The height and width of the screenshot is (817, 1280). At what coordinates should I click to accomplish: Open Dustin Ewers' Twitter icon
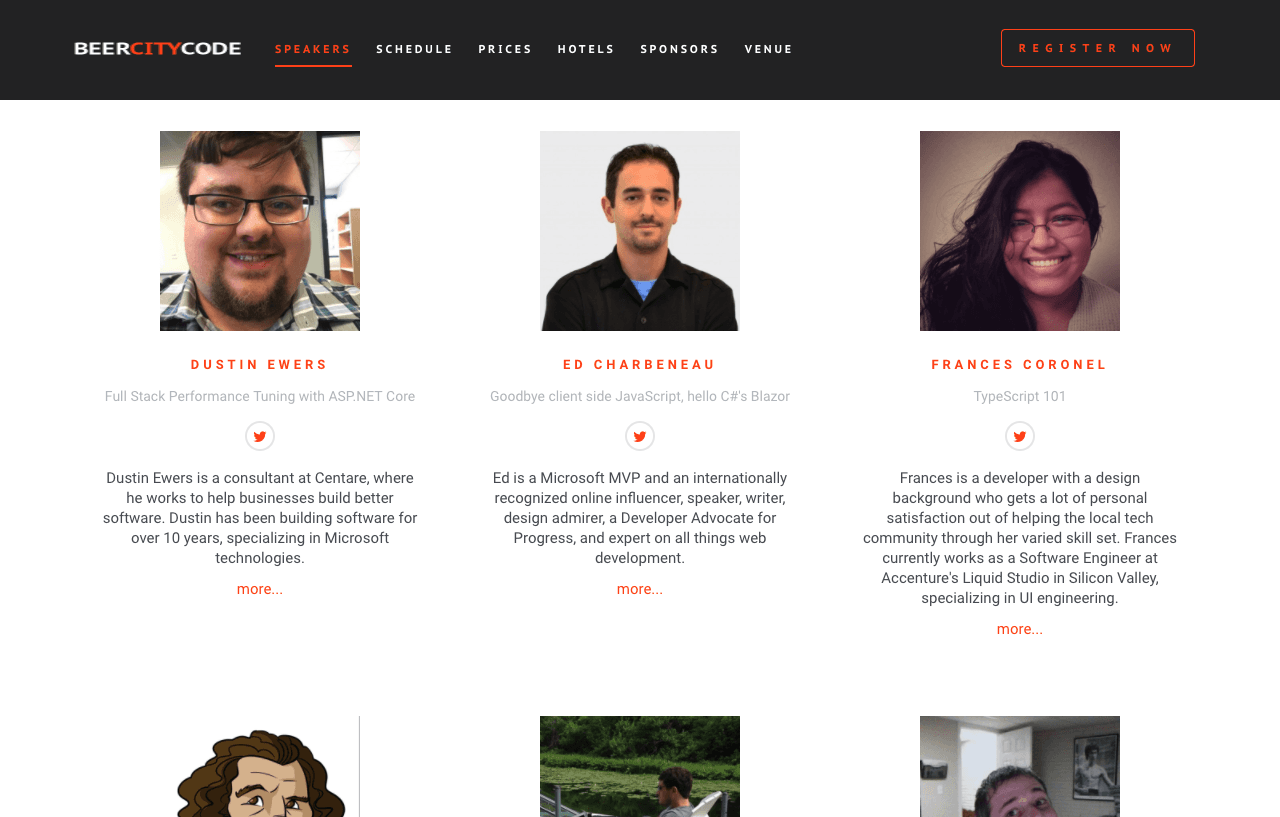click(260, 436)
